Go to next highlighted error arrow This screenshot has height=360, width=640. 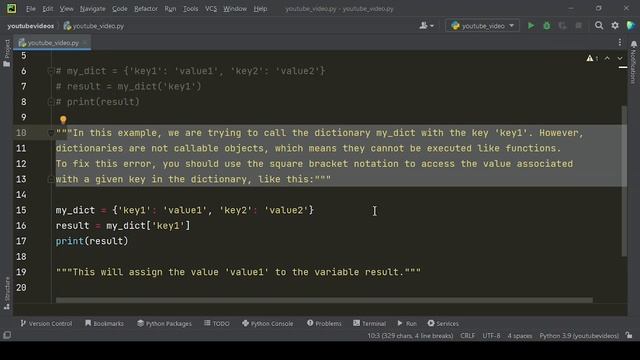620,58
